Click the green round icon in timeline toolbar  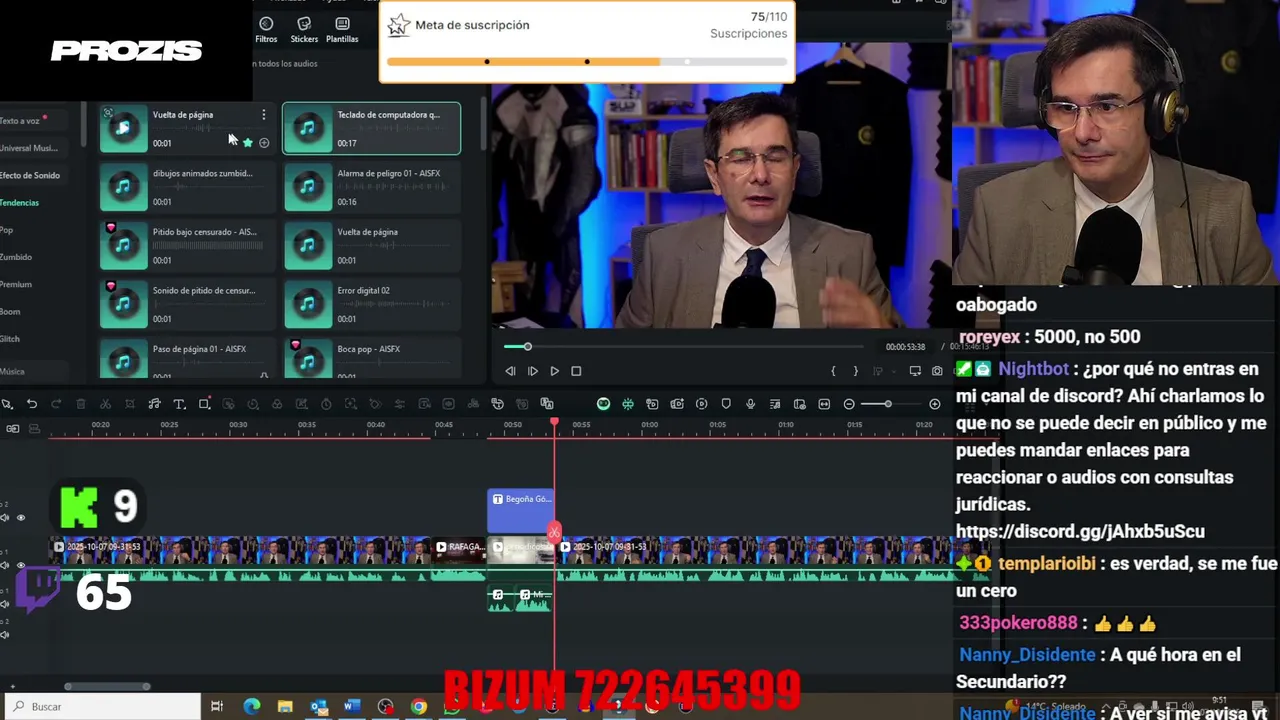point(604,404)
